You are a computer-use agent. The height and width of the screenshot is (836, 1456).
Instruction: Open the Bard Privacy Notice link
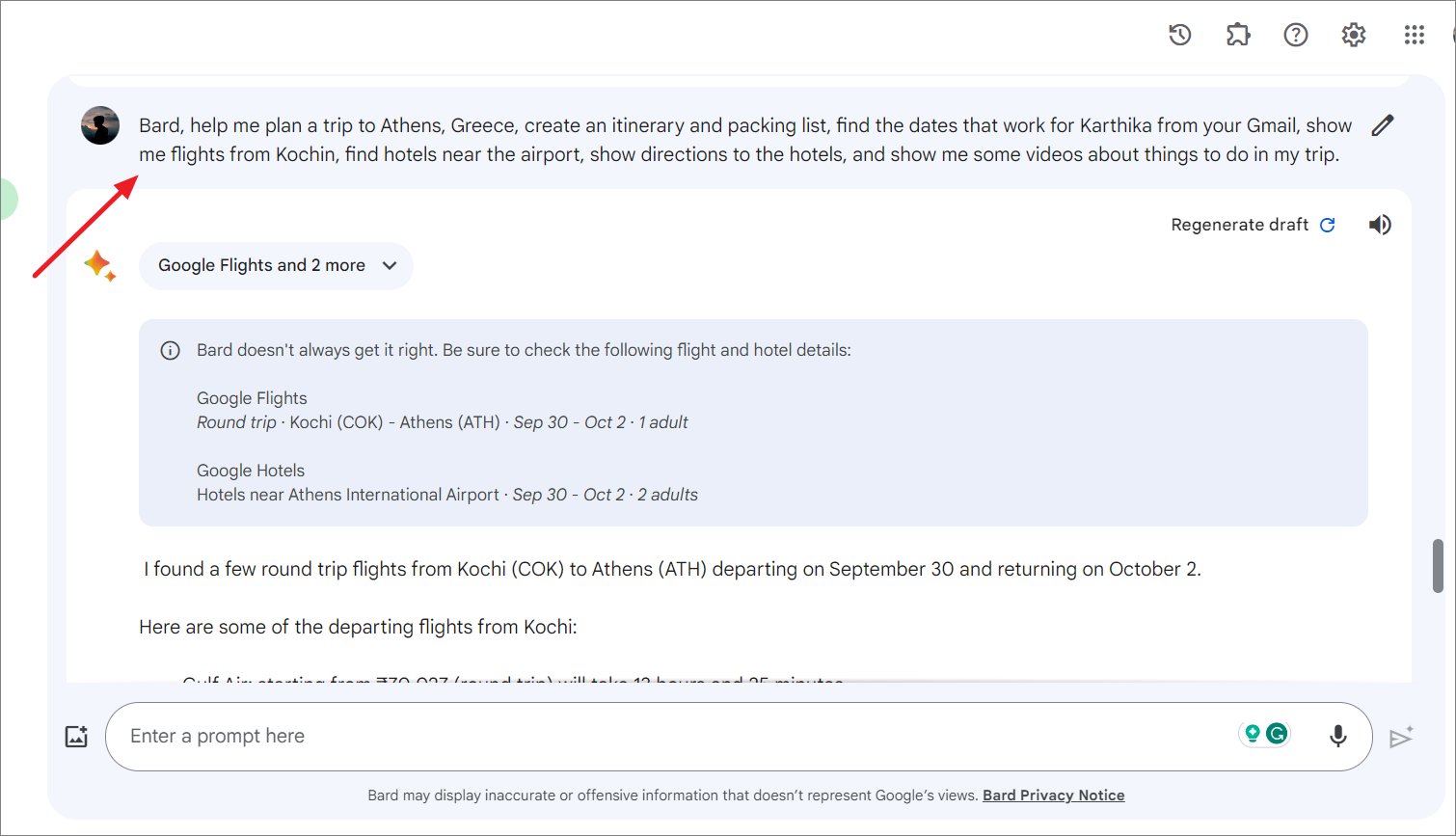coord(1053,796)
